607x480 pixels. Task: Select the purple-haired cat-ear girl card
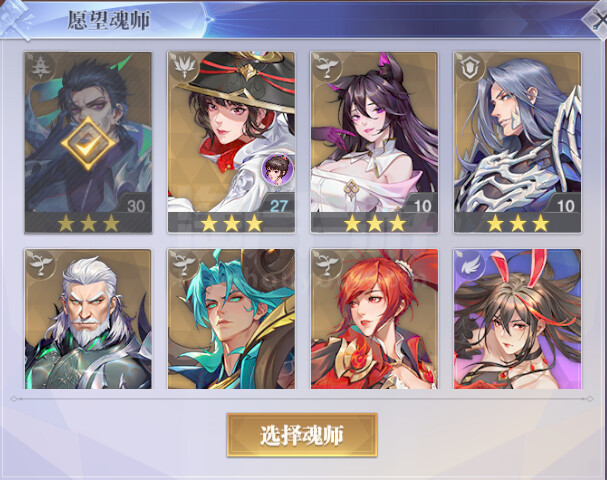point(374,142)
